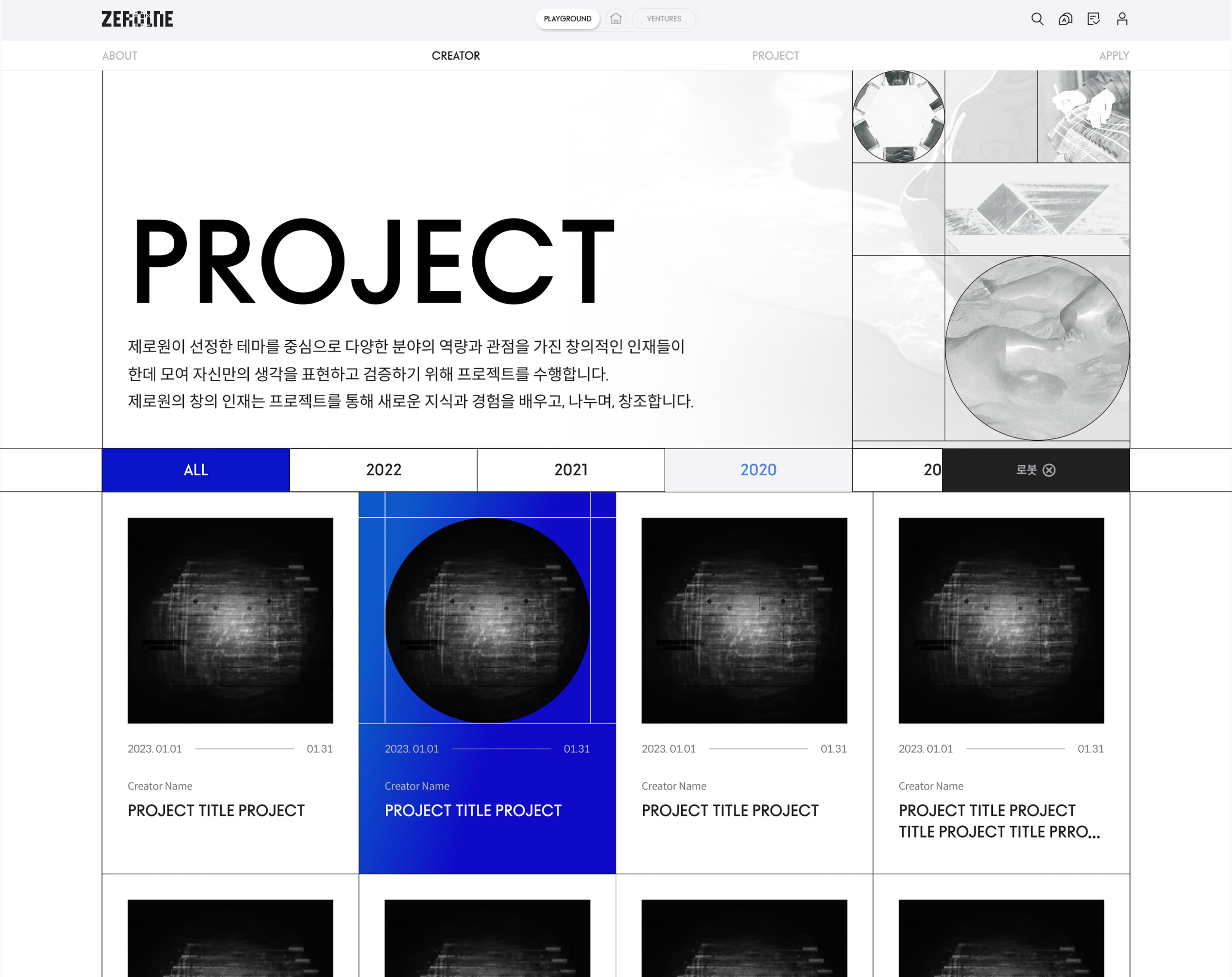This screenshot has width=1232, height=977.
Task: Click the large circular sculpture image in hero
Action: pyautogui.click(x=1037, y=348)
